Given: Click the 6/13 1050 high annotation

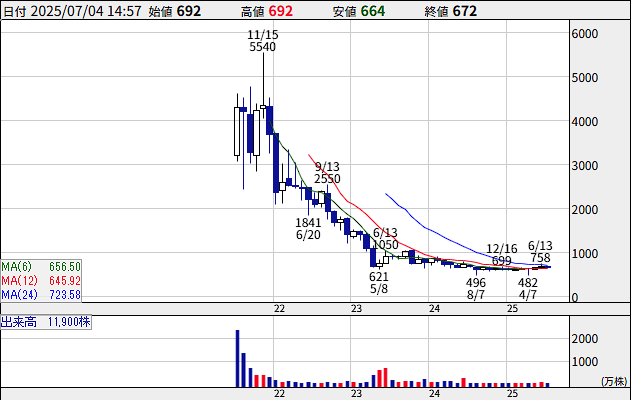Looking at the screenshot, I should (386, 238).
